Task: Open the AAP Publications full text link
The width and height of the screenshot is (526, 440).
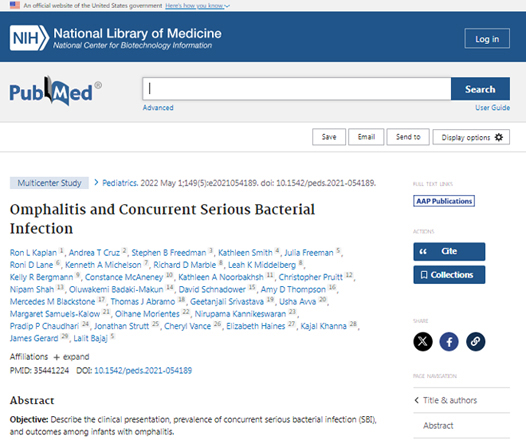Action: 444,201
